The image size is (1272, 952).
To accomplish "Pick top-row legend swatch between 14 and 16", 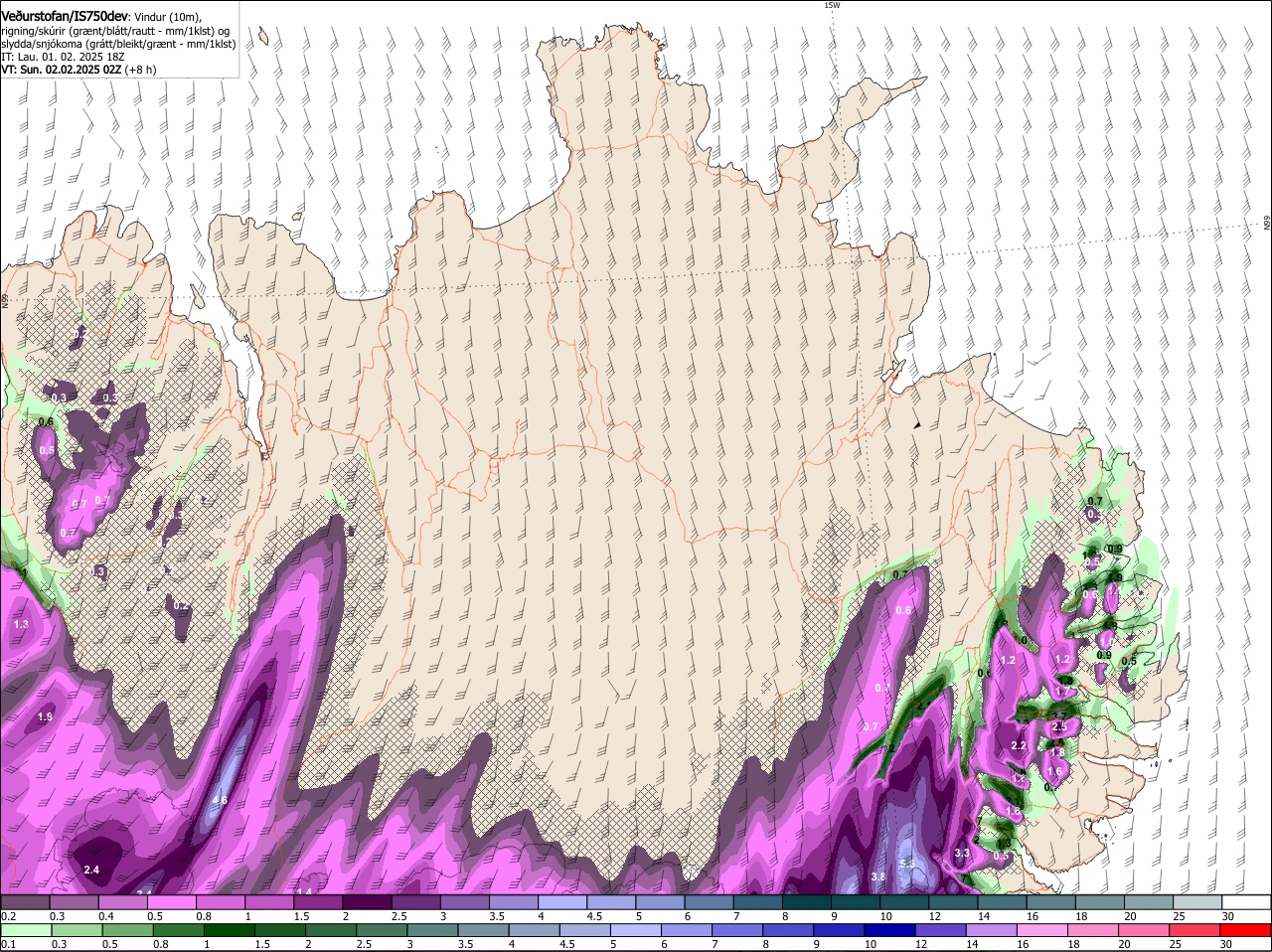I will point(1002,901).
